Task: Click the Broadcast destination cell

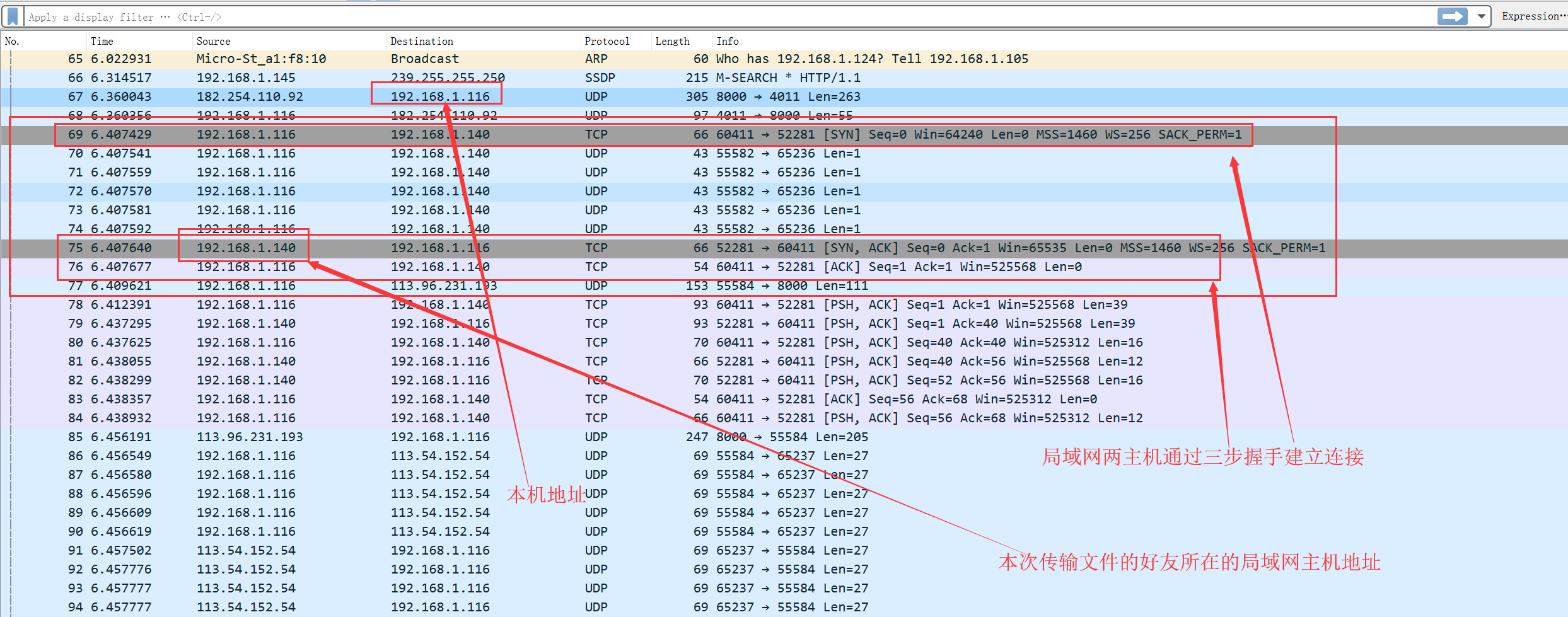Action: click(425, 59)
